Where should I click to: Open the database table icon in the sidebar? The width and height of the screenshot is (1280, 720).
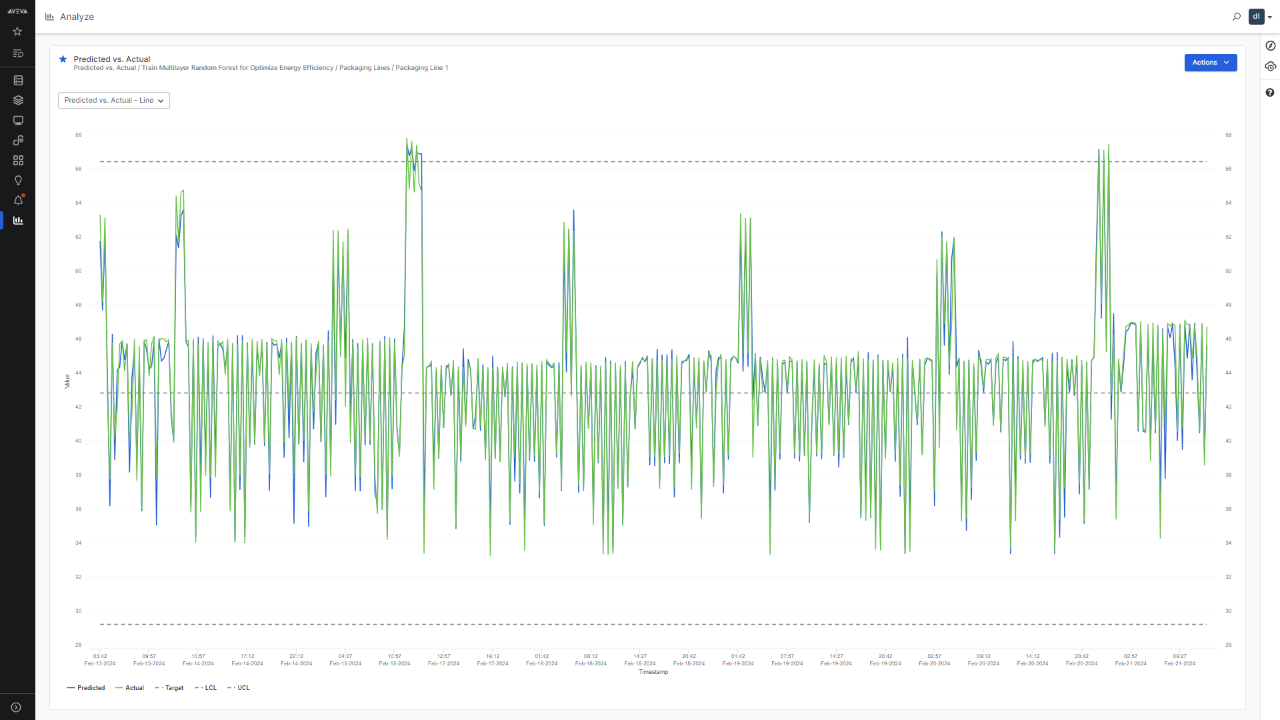17,80
